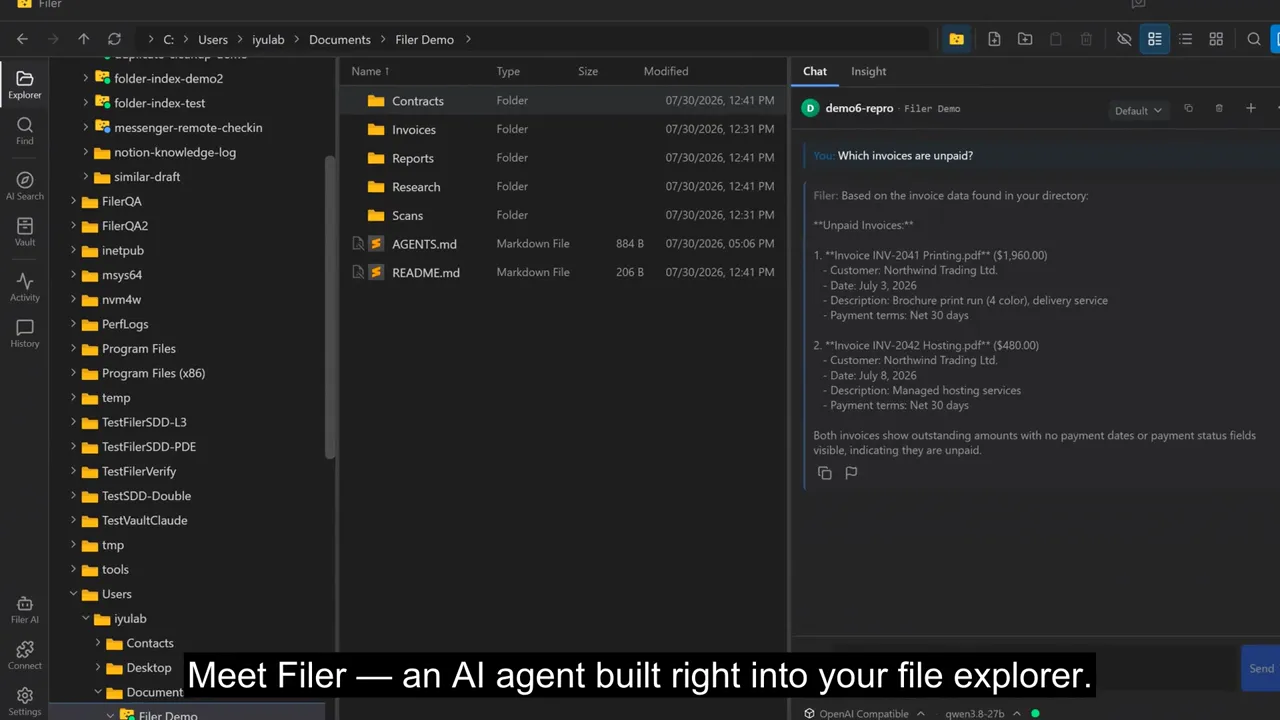Delete the demo6-repro chat session
The image size is (1280, 720).
[1219, 108]
